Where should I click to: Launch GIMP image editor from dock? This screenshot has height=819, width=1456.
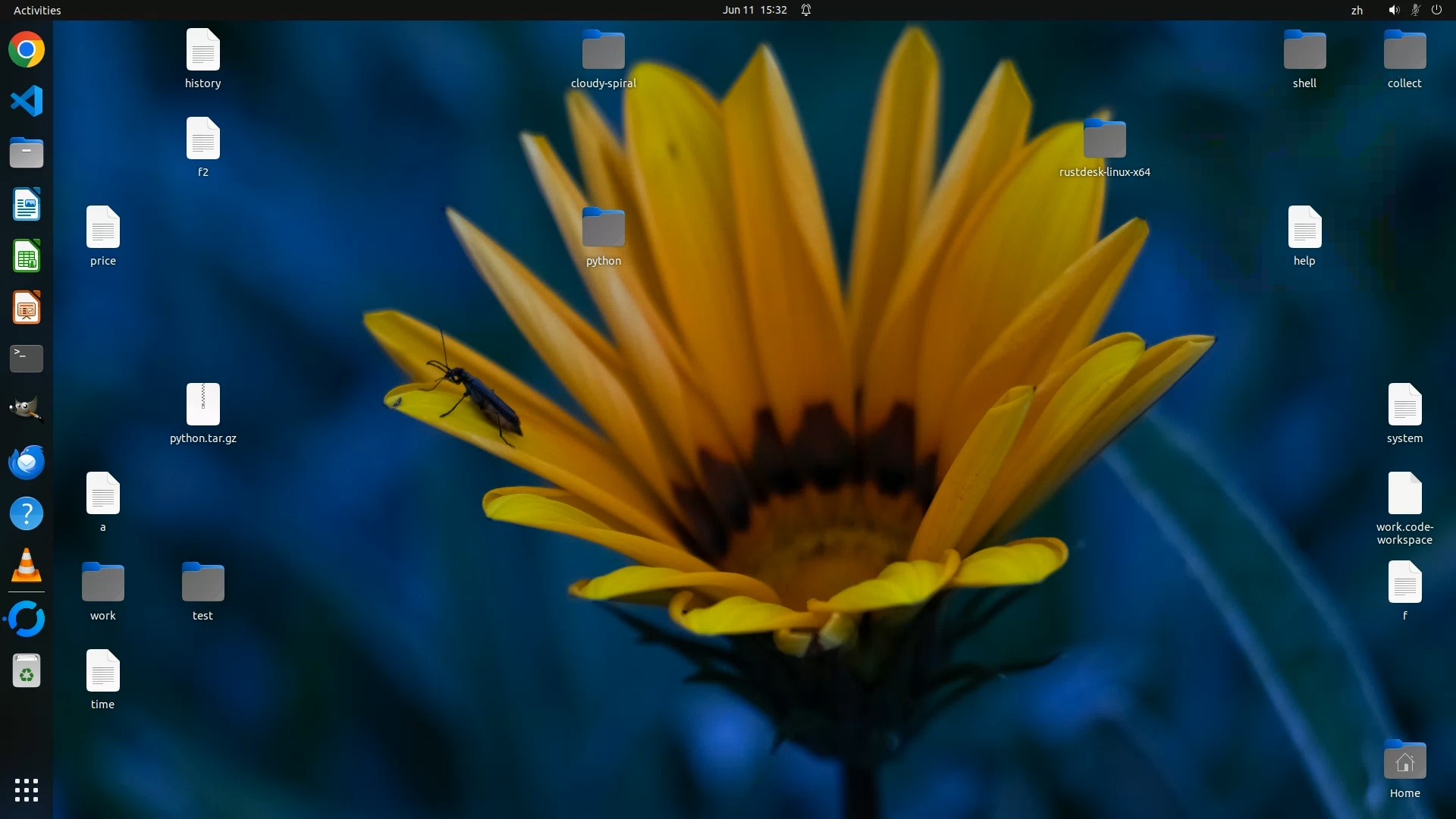click(27, 409)
